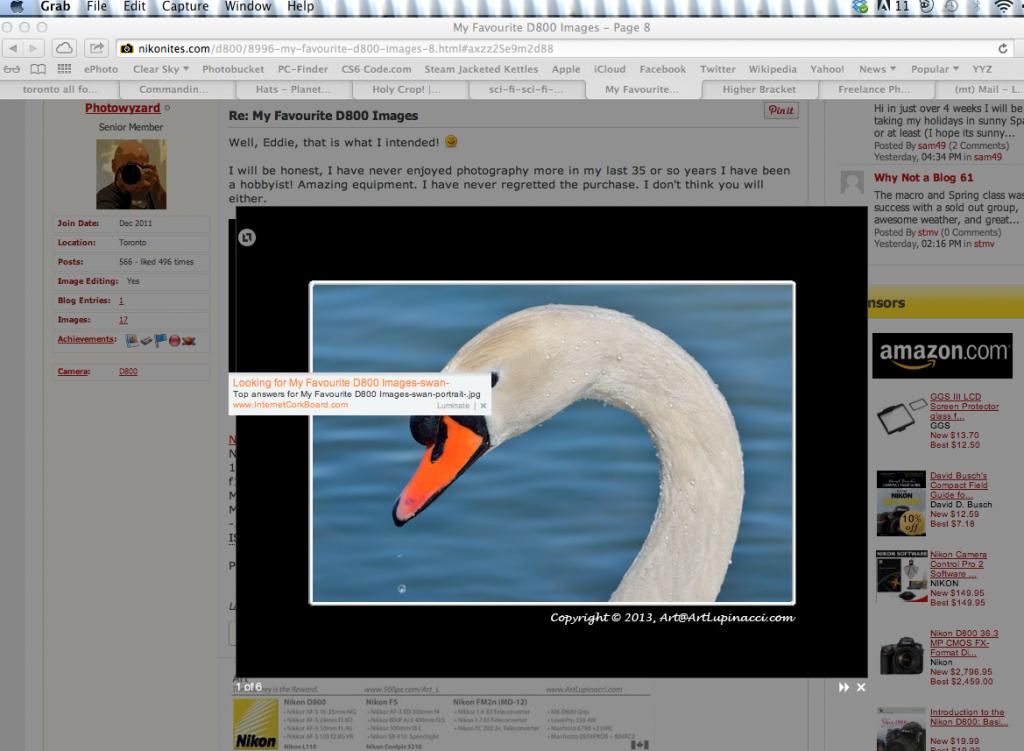Expand the News bookmarks folder
1024x751 pixels.
click(878, 69)
